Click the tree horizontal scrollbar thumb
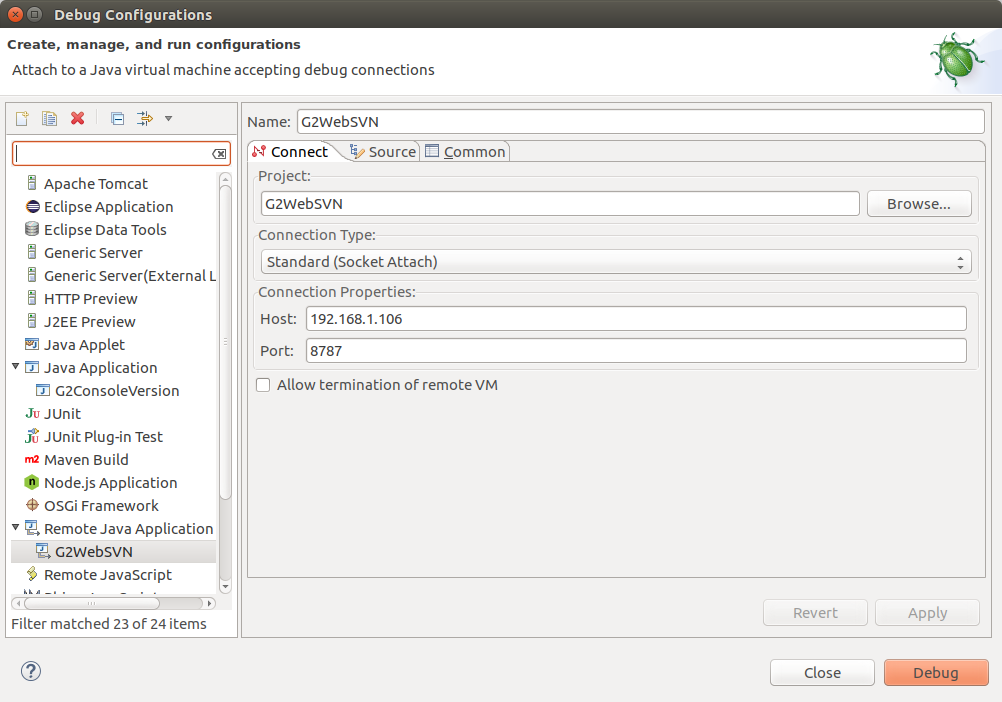The width and height of the screenshot is (1002, 702). (x=91, y=603)
